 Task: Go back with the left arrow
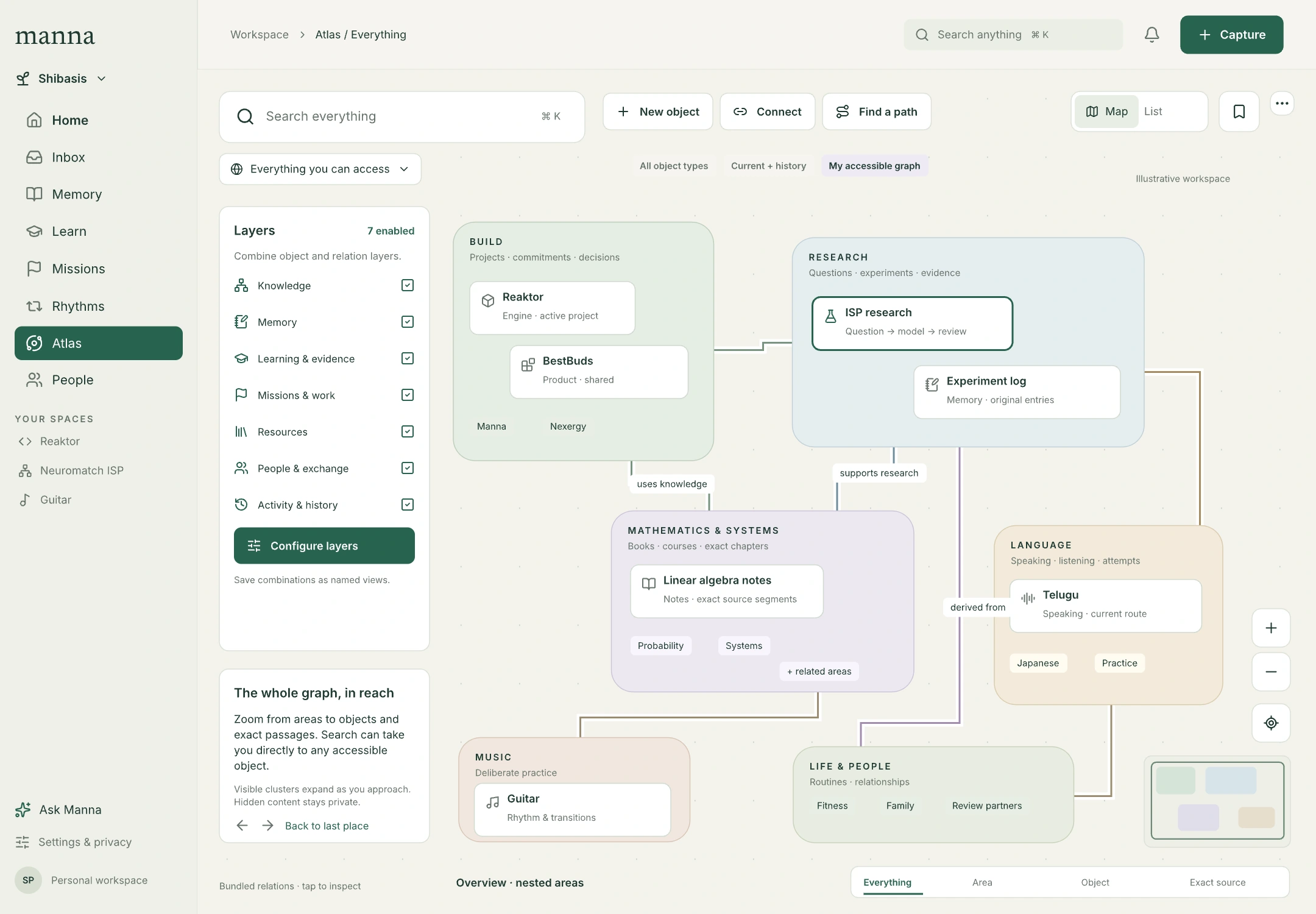[242, 826]
